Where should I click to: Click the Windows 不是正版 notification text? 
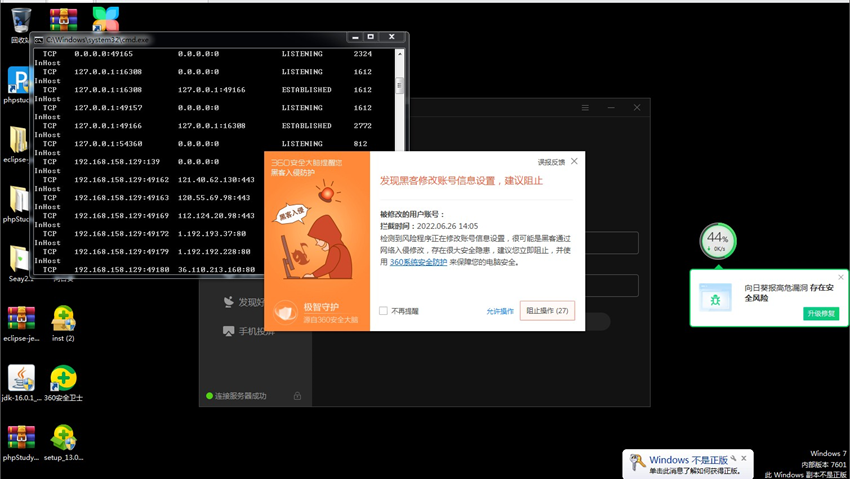tap(688, 460)
